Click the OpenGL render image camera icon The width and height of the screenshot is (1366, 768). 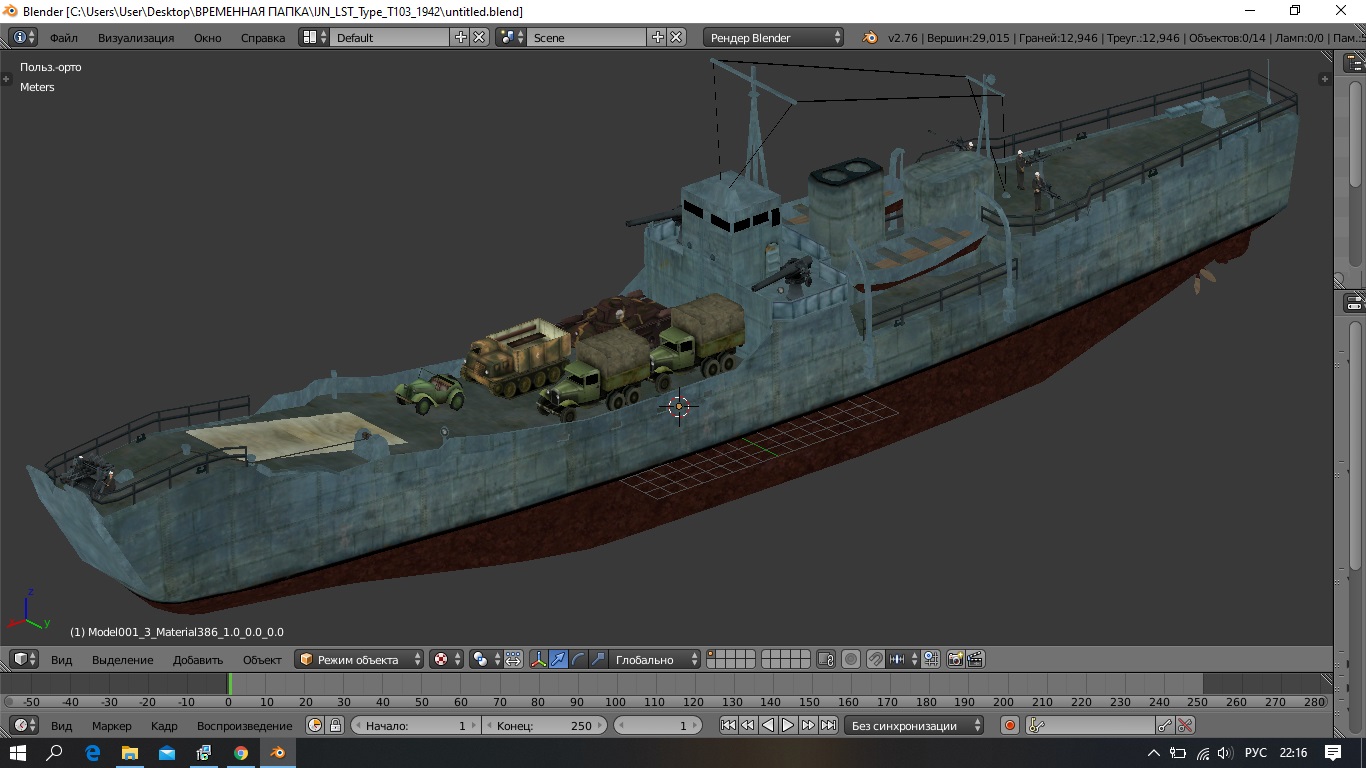point(955,660)
